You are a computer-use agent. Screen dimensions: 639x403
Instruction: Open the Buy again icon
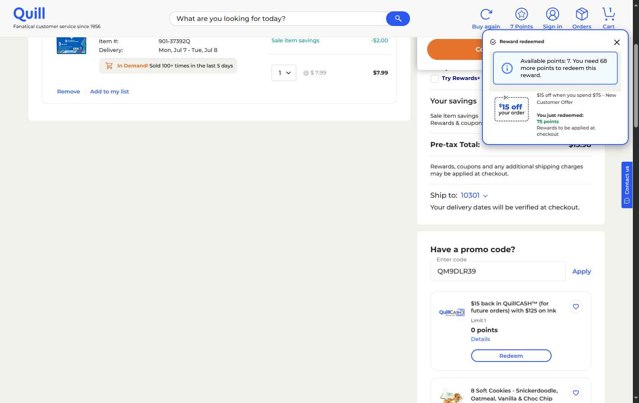point(486,14)
